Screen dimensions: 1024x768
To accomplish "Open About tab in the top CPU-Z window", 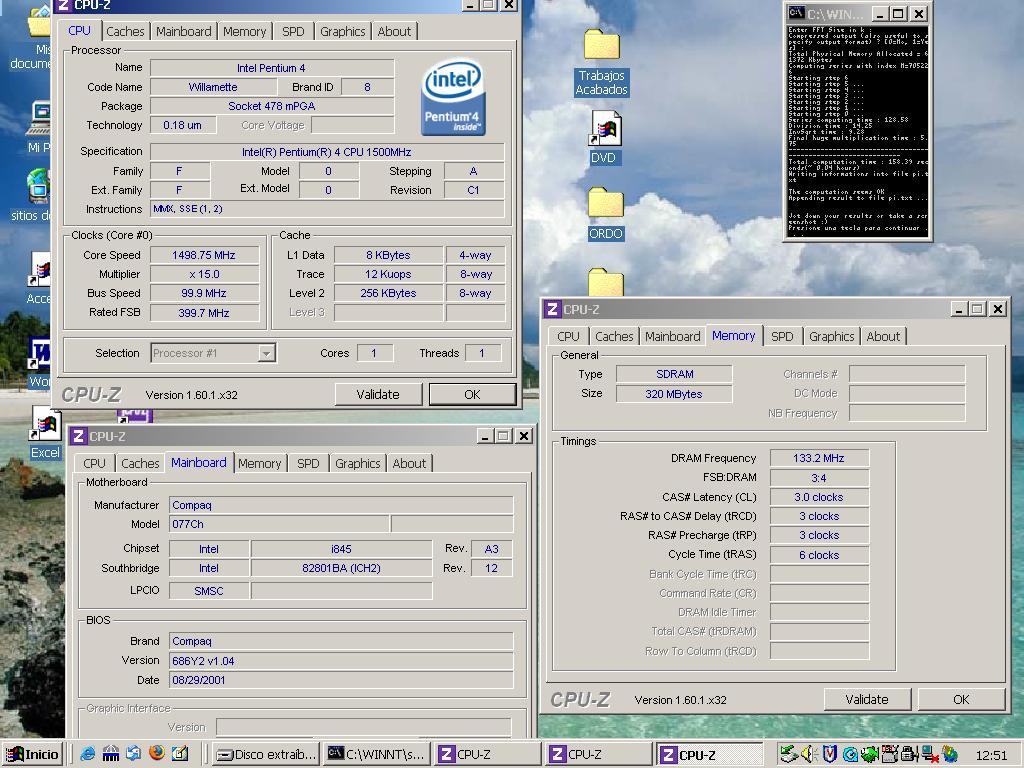I will pos(394,31).
